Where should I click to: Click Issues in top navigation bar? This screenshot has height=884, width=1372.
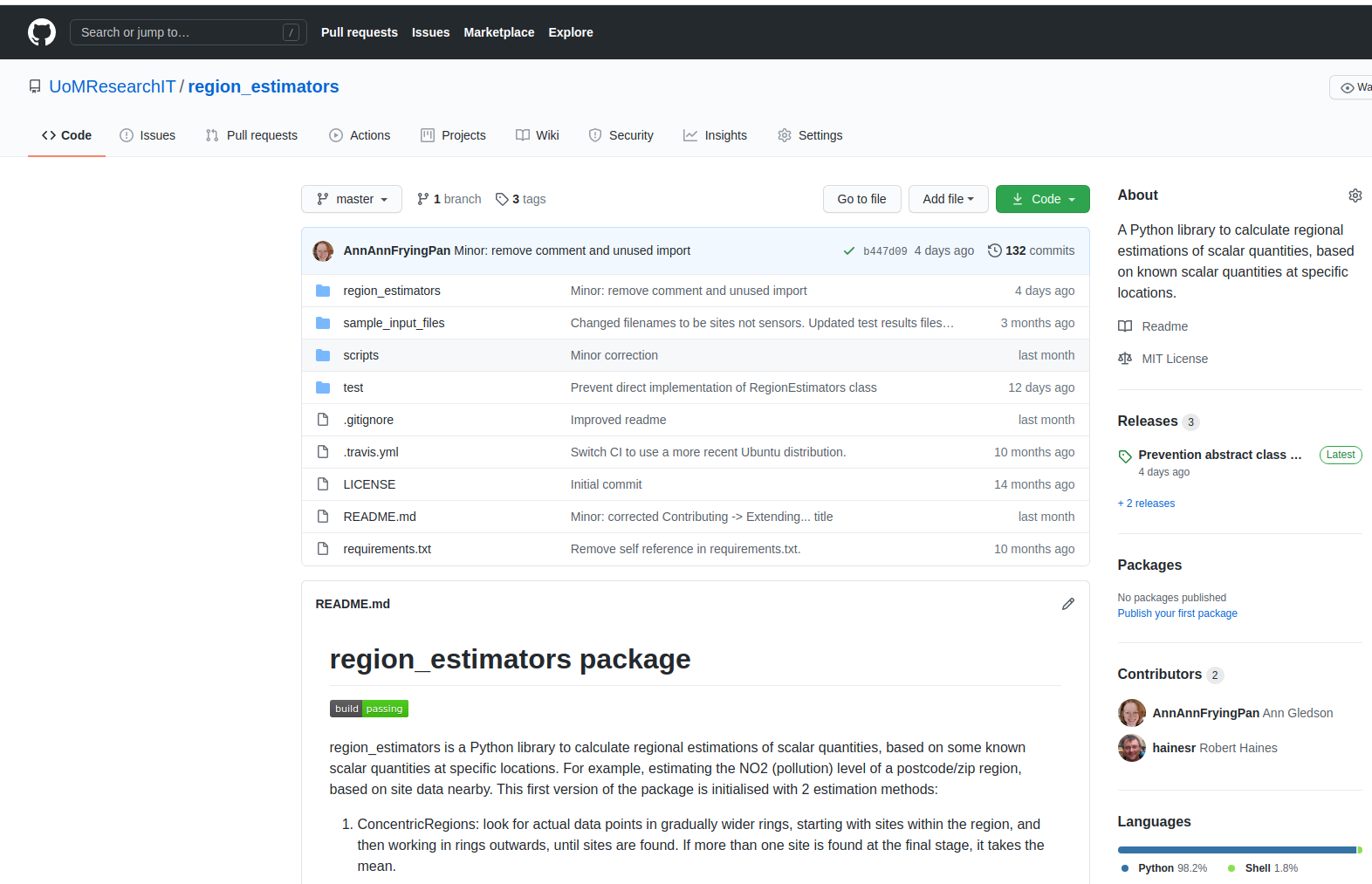click(x=431, y=32)
